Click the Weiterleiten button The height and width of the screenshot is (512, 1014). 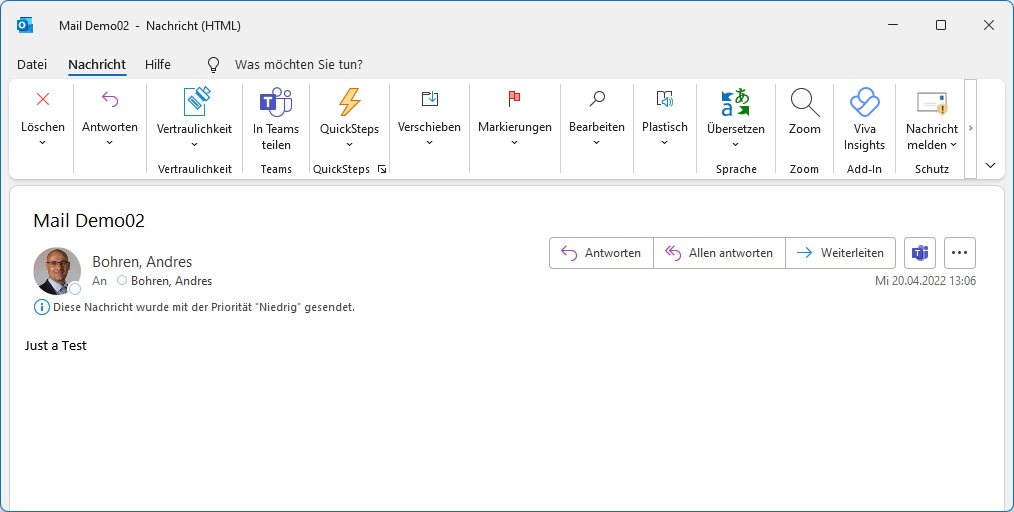(840, 253)
